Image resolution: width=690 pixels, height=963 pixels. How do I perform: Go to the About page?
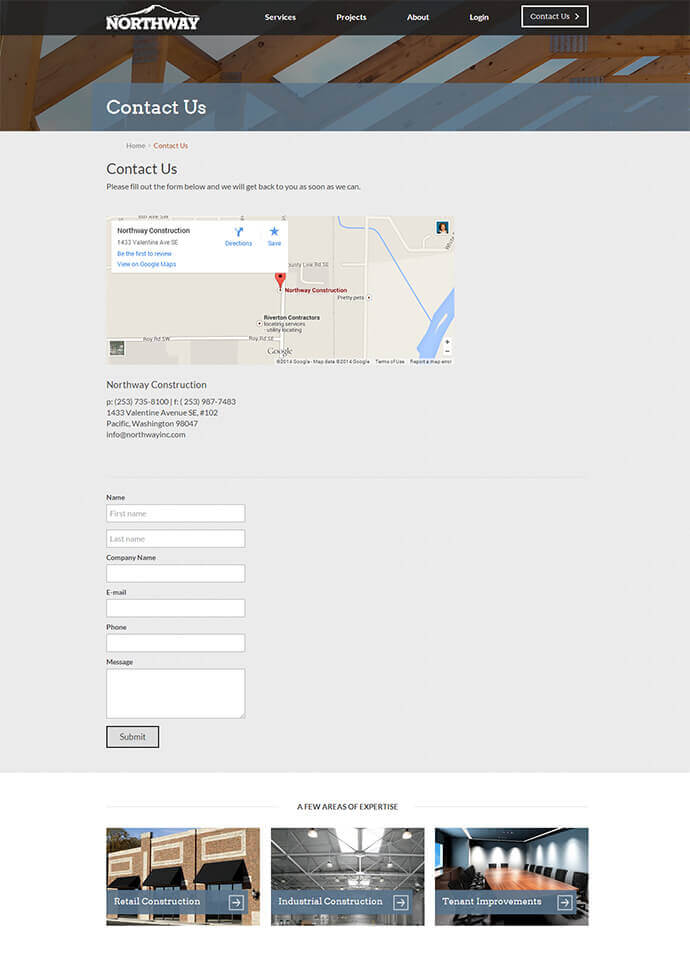pyautogui.click(x=418, y=17)
